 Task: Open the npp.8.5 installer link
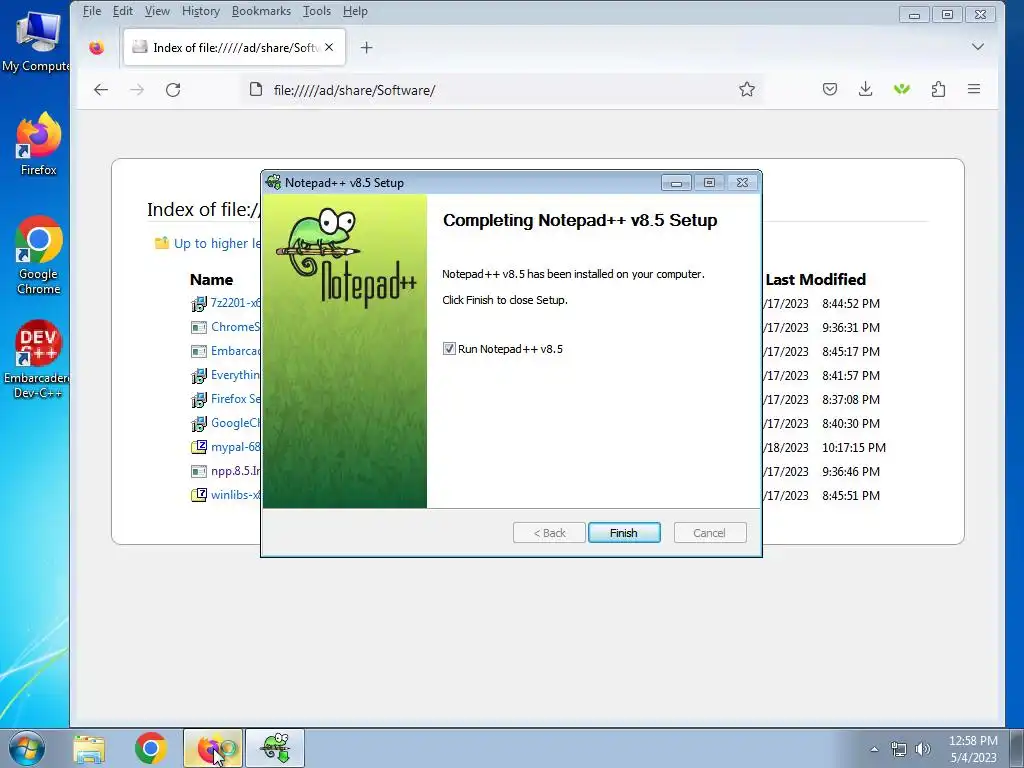pos(235,471)
